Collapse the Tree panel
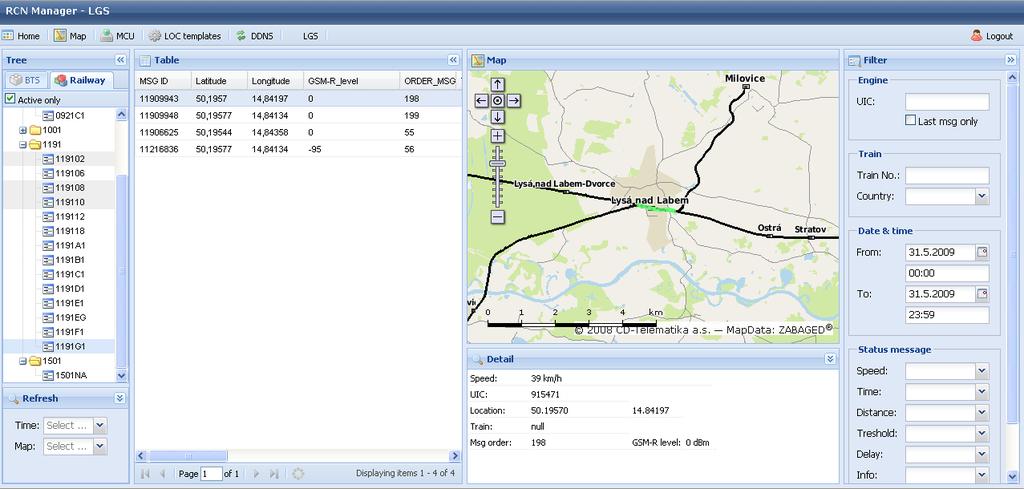 click(x=120, y=60)
